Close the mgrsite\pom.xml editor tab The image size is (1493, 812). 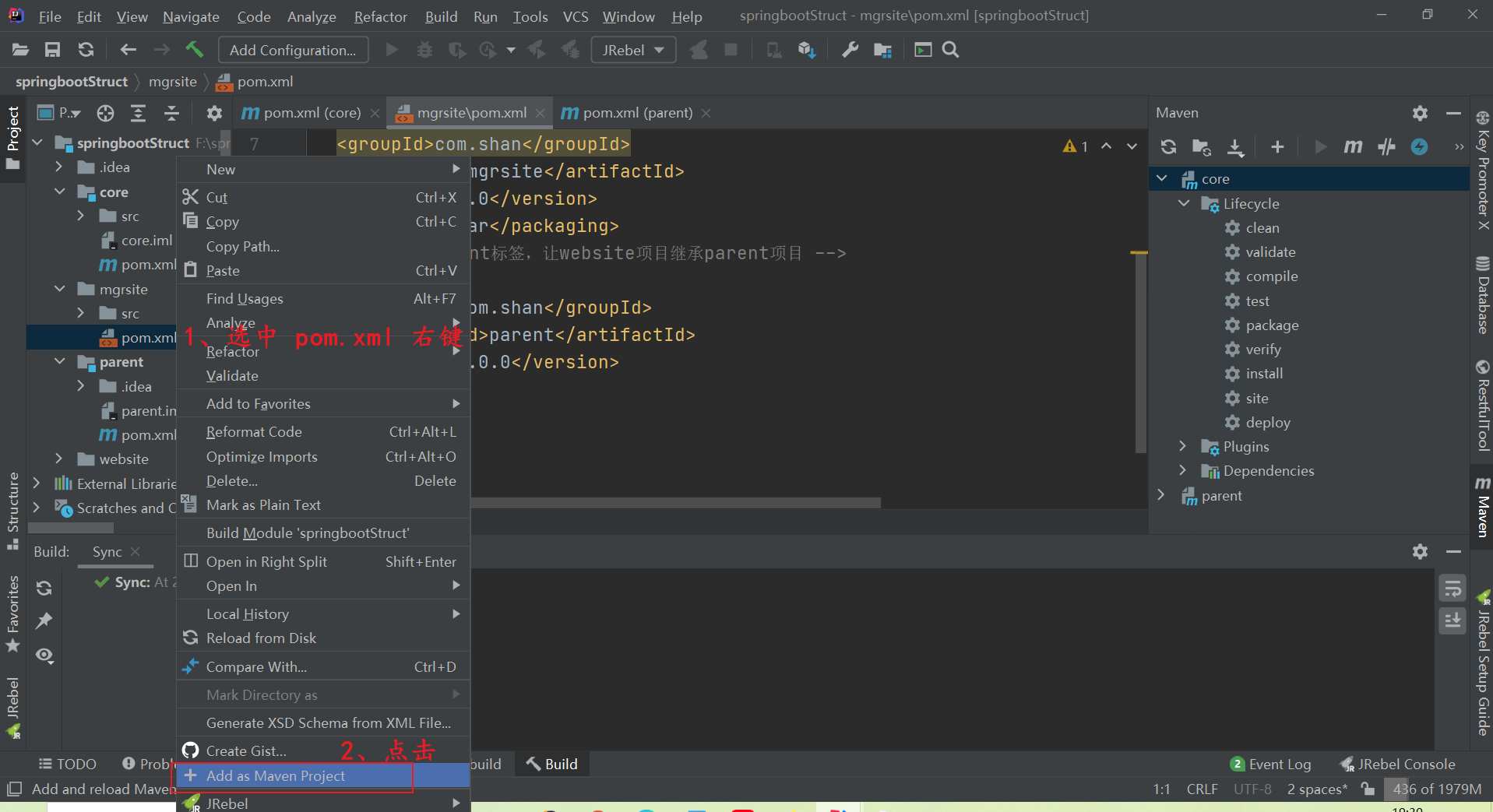click(540, 114)
